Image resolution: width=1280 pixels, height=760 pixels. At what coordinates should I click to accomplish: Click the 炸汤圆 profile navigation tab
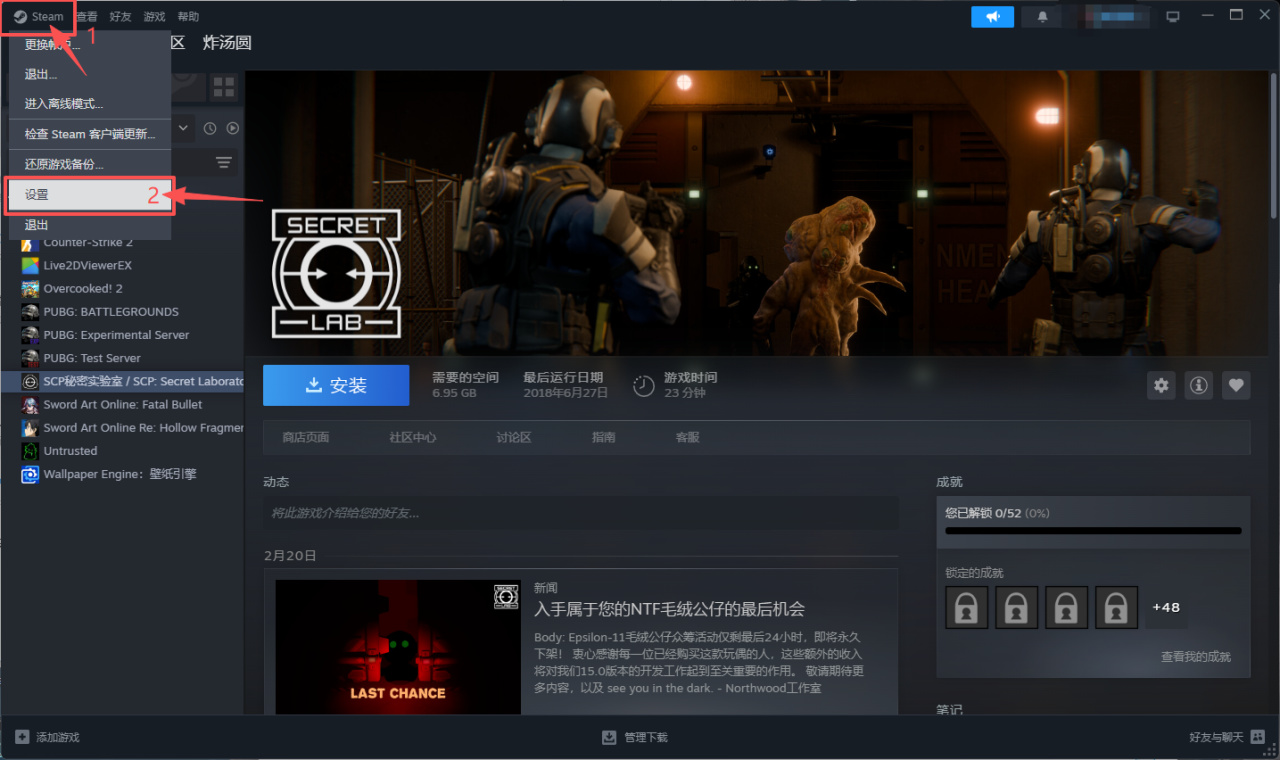pyautogui.click(x=227, y=43)
